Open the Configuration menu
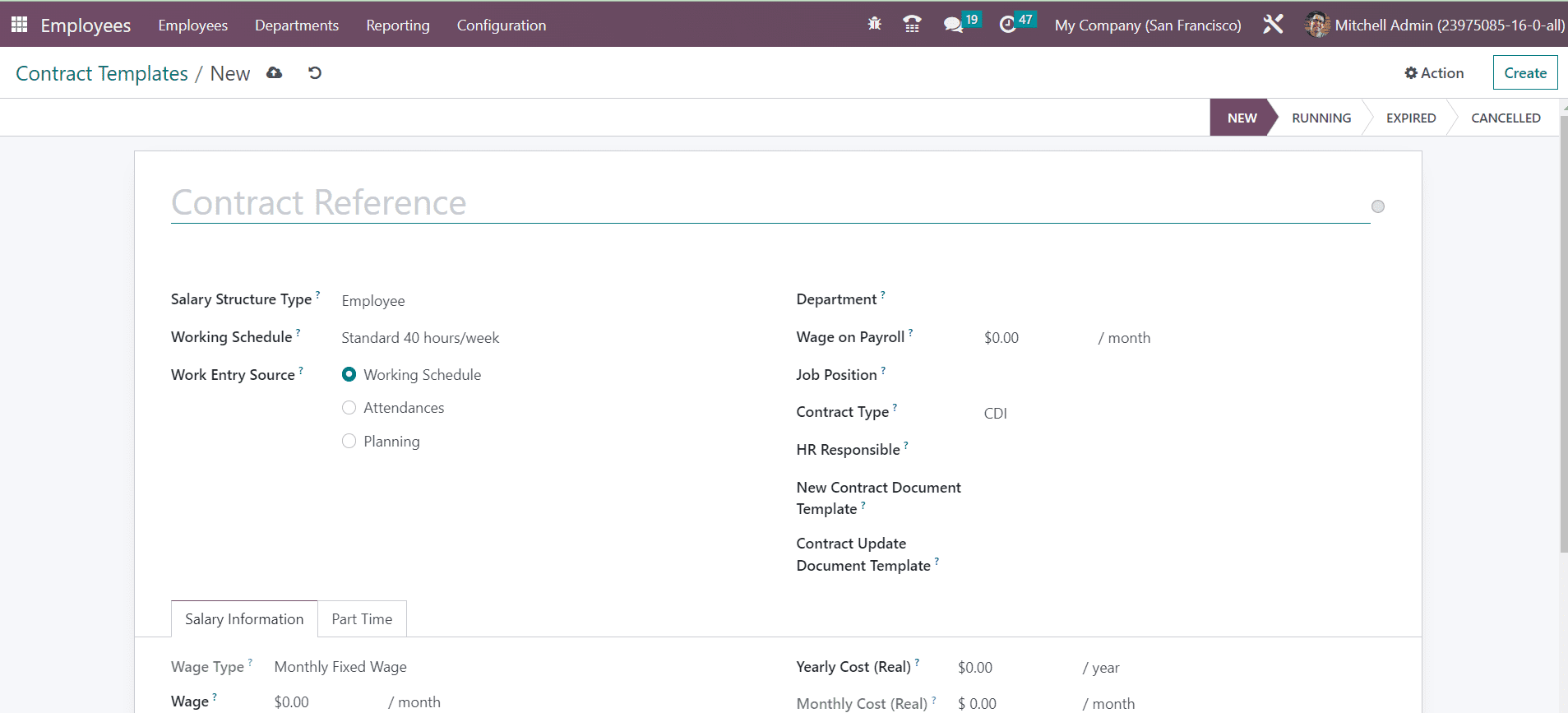This screenshot has width=1568, height=713. click(501, 25)
